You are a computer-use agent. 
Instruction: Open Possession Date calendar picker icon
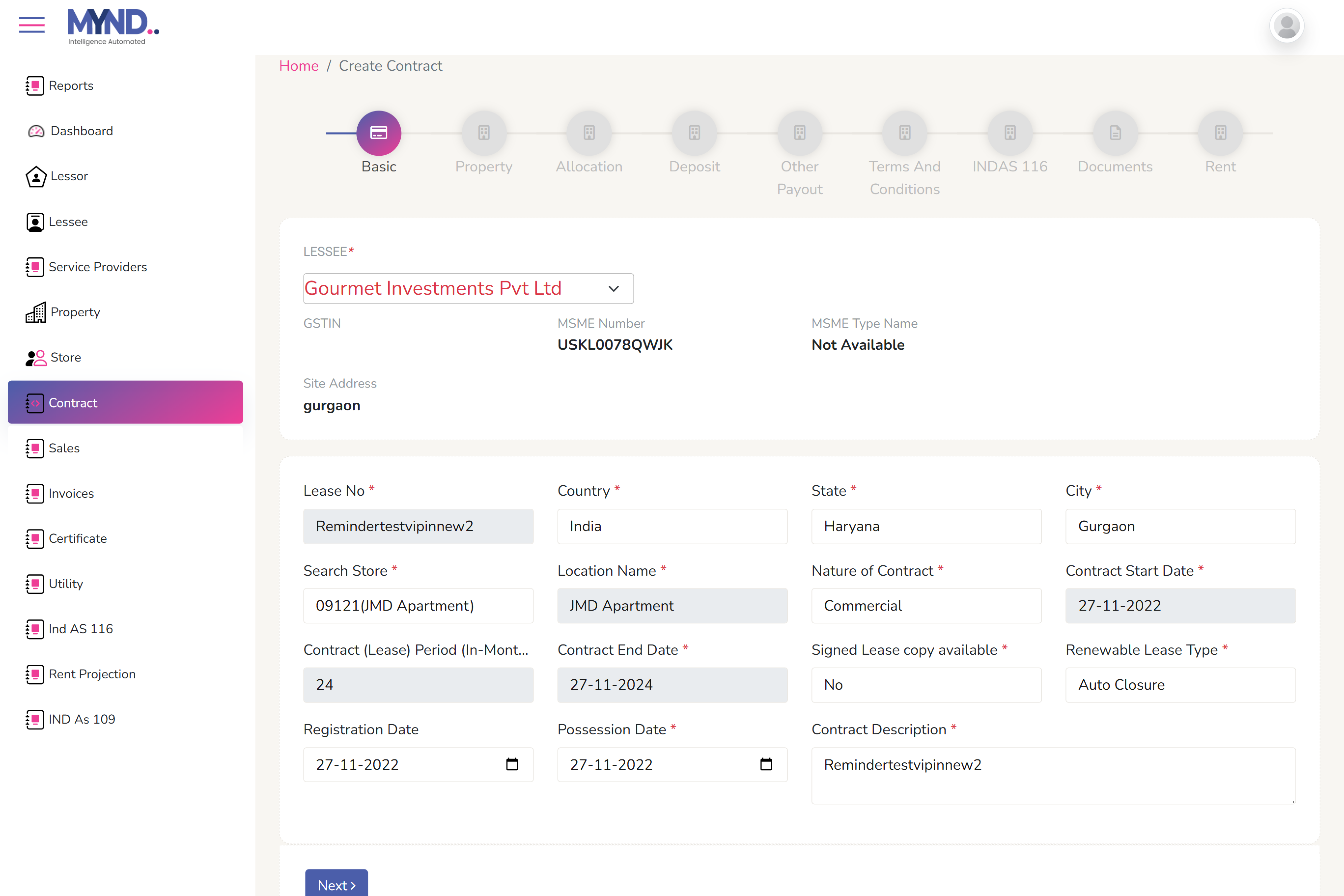click(x=766, y=764)
